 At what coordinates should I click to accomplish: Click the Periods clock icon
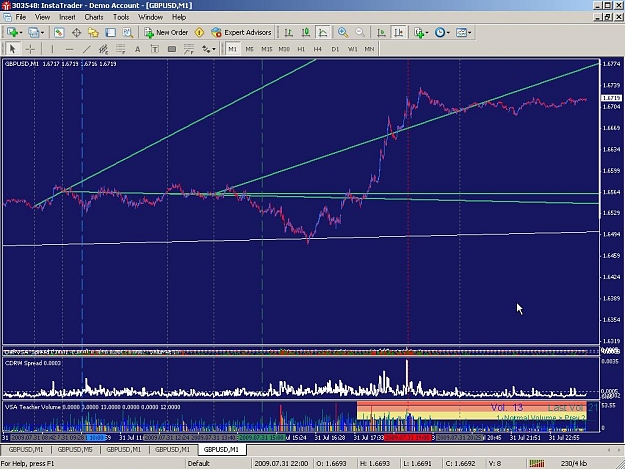click(x=440, y=32)
